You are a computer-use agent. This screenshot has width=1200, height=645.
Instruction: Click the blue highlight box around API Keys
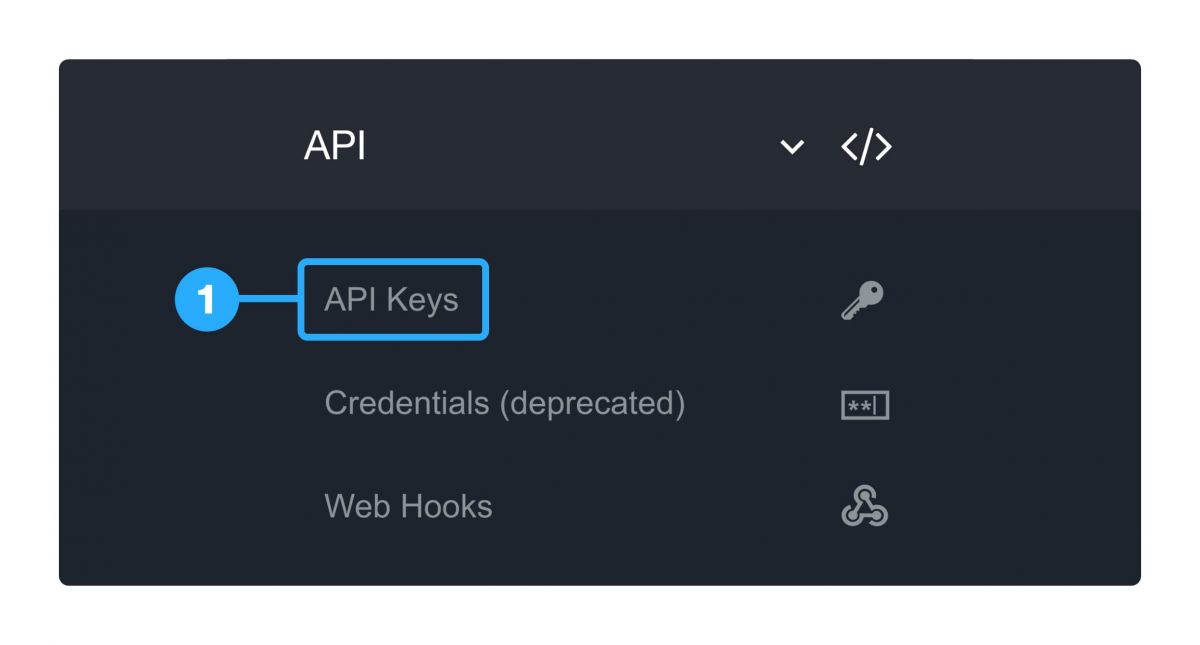(x=393, y=299)
